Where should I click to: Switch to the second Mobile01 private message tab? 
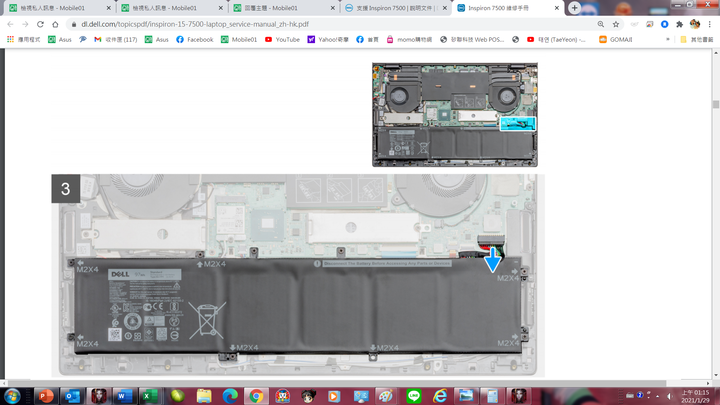(x=172, y=8)
